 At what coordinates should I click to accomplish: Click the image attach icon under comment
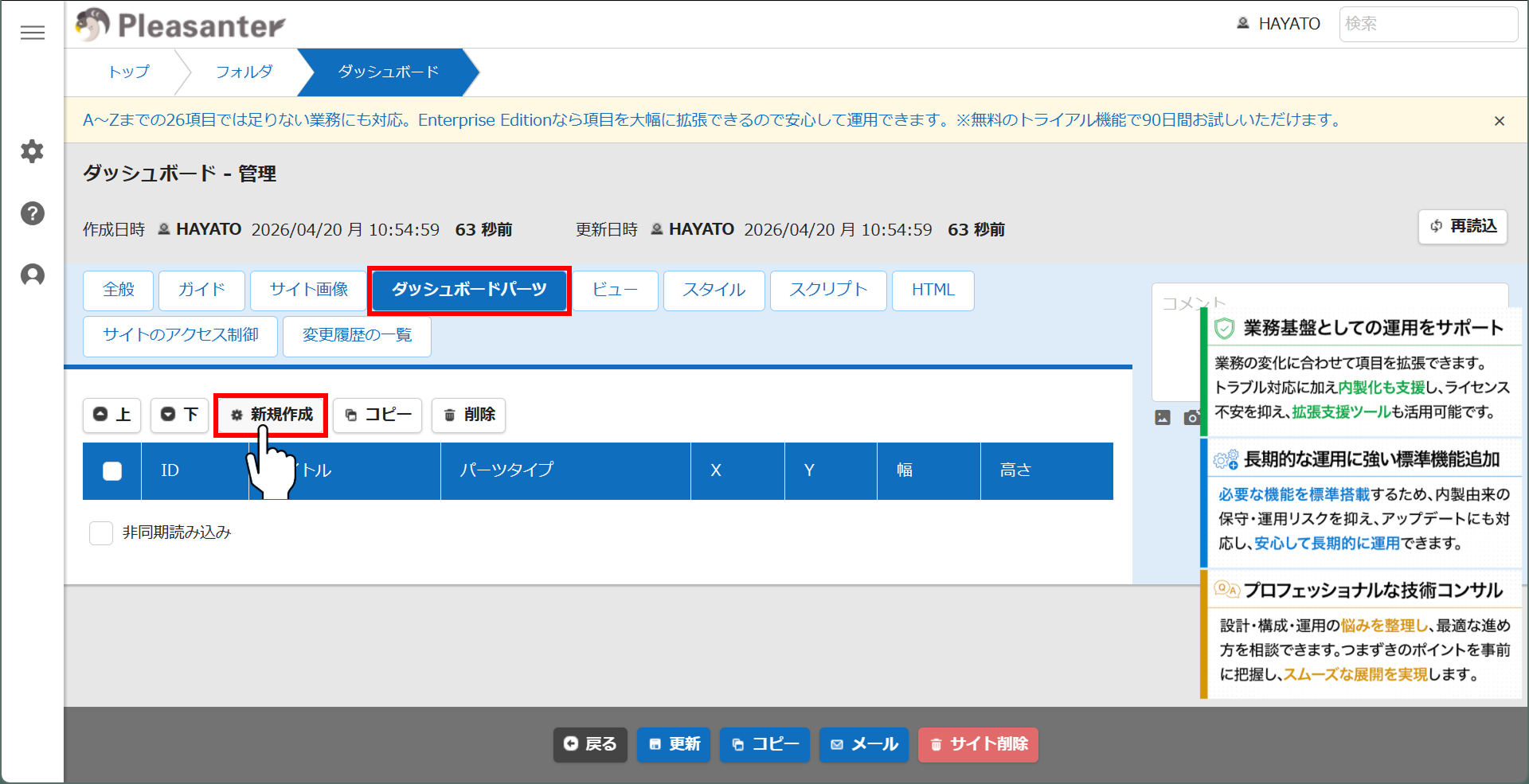(1163, 418)
